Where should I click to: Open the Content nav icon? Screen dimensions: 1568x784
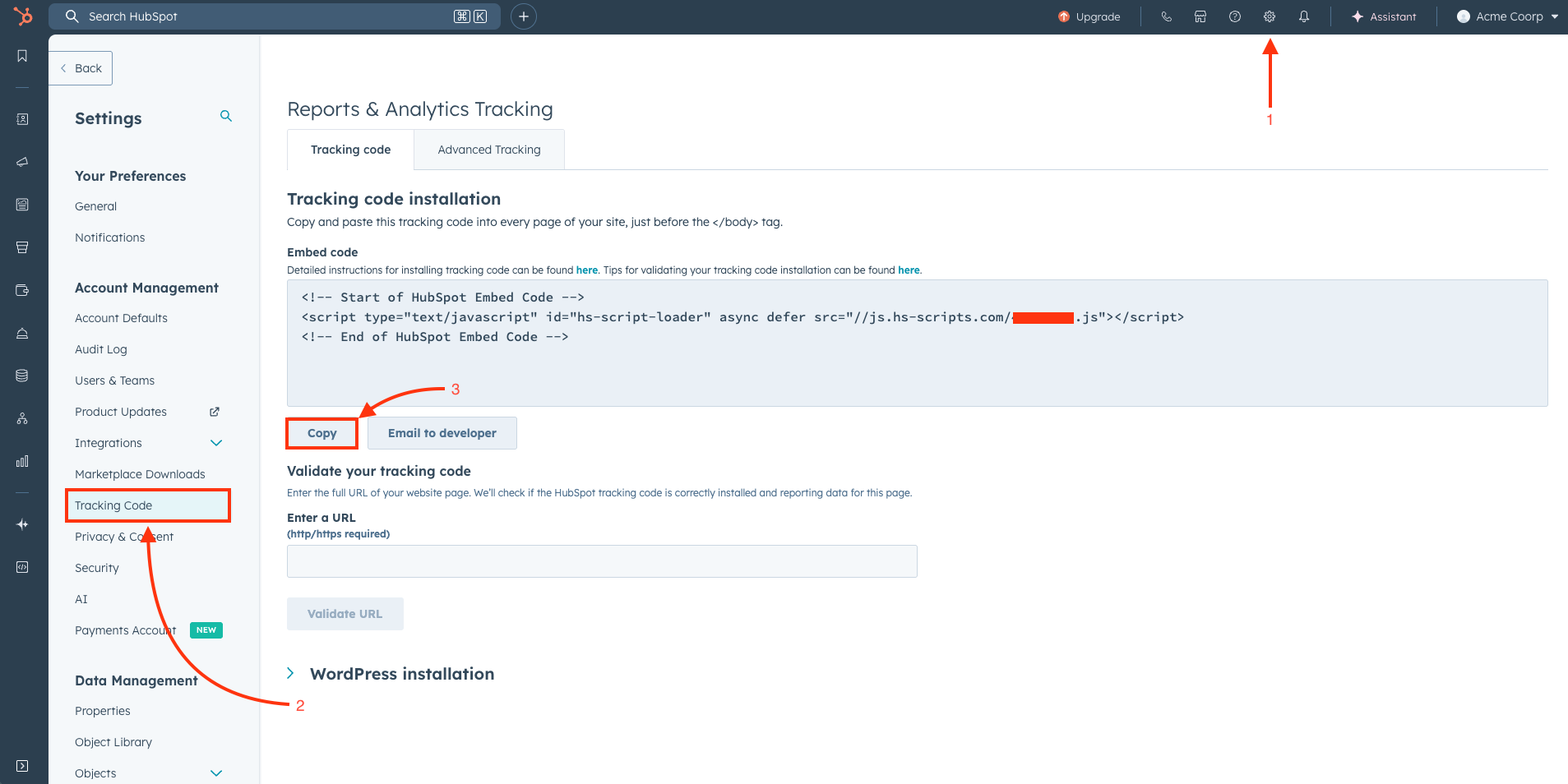coord(22,205)
